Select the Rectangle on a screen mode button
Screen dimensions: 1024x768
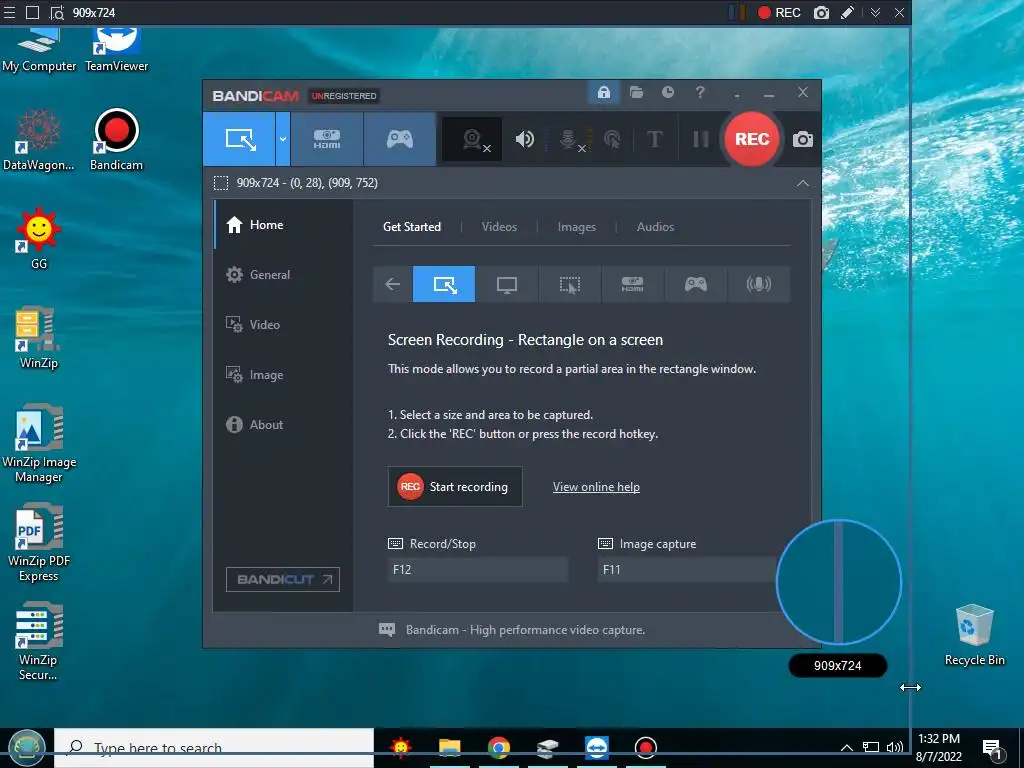tap(239, 138)
